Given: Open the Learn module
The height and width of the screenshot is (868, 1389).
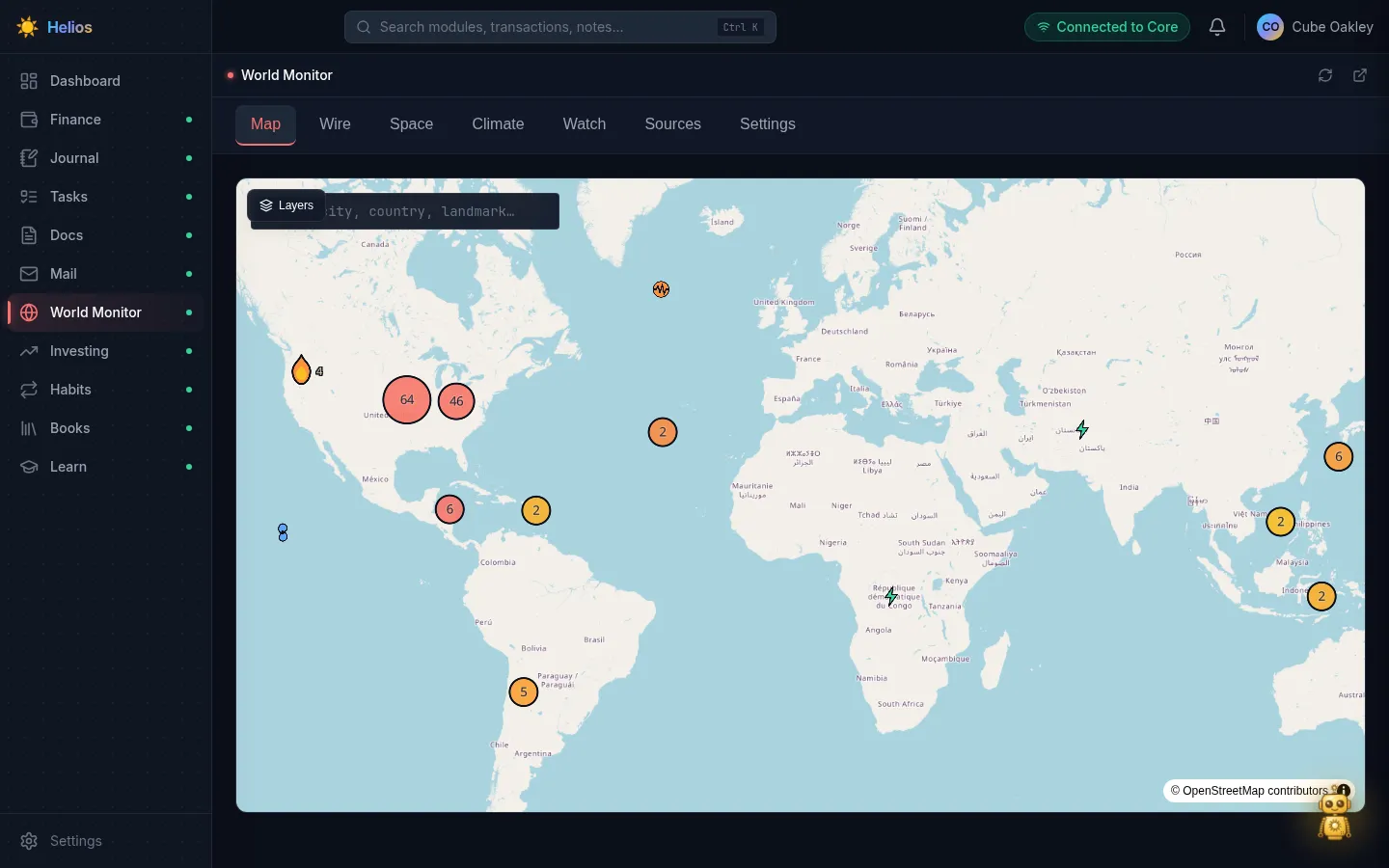Looking at the screenshot, I should [x=106, y=467].
